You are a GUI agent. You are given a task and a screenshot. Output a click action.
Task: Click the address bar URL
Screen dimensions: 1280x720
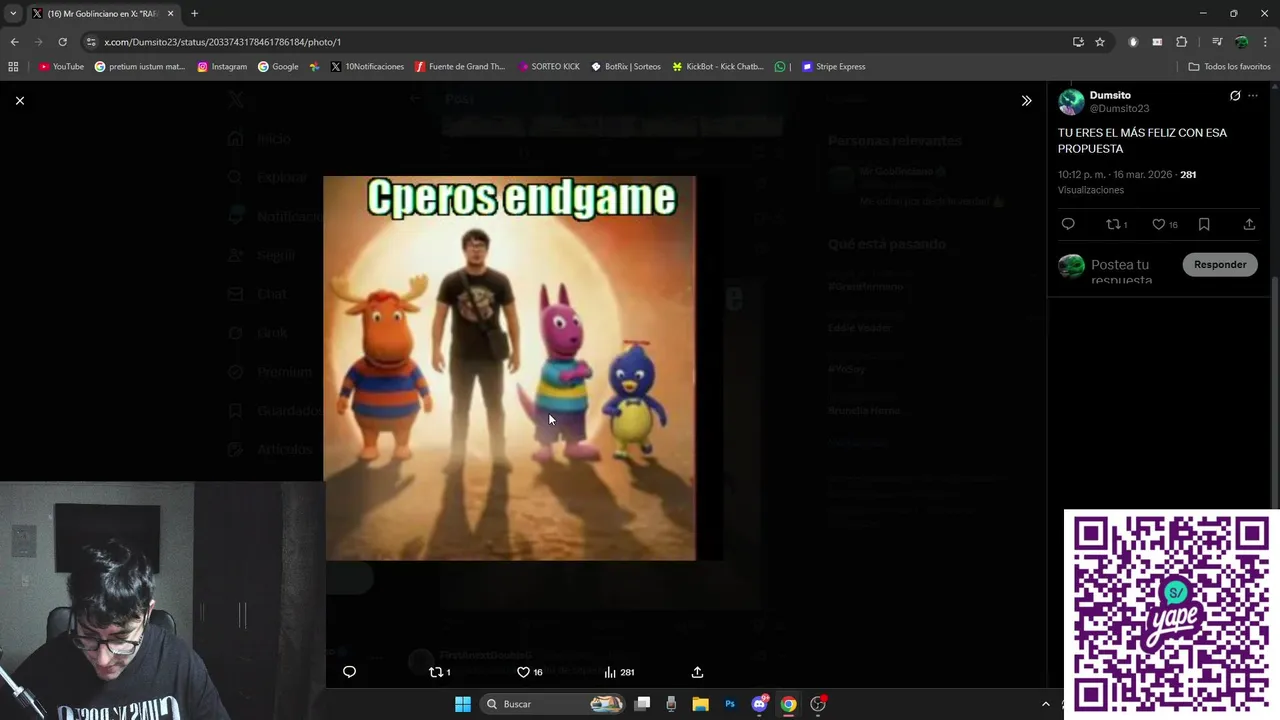tap(222, 42)
